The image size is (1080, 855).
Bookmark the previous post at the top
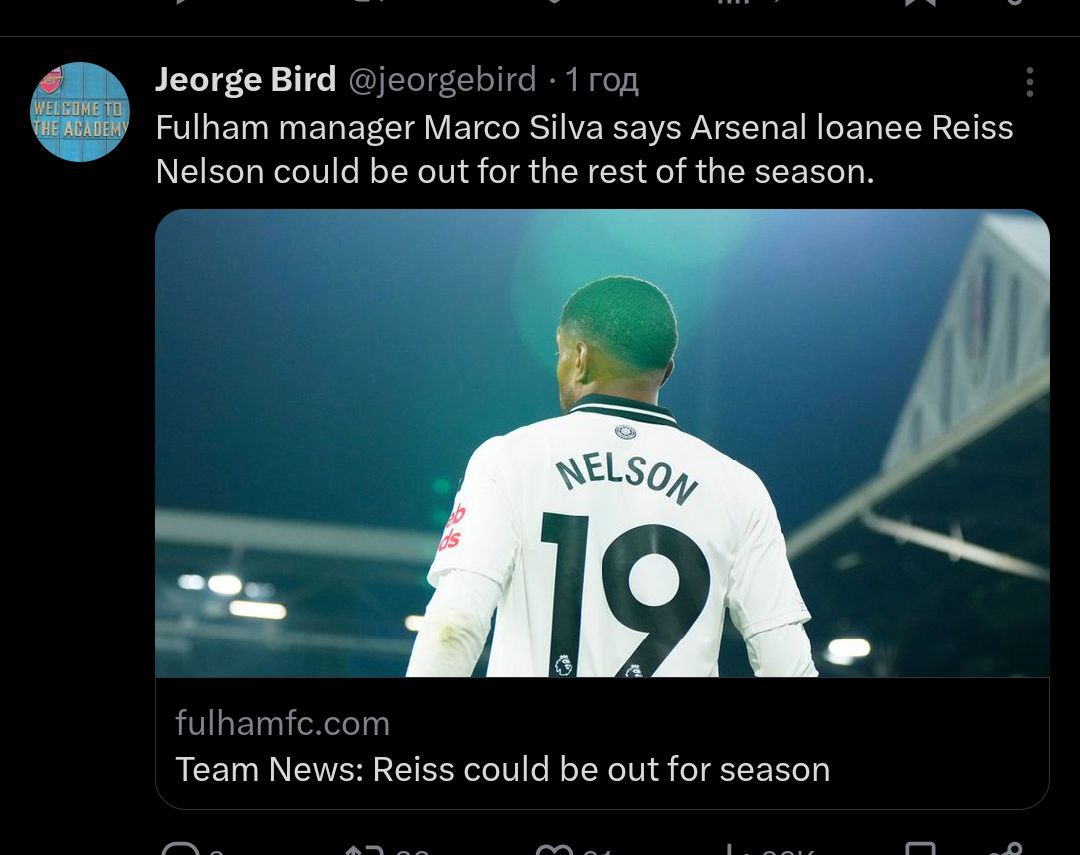click(x=919, y=3)
